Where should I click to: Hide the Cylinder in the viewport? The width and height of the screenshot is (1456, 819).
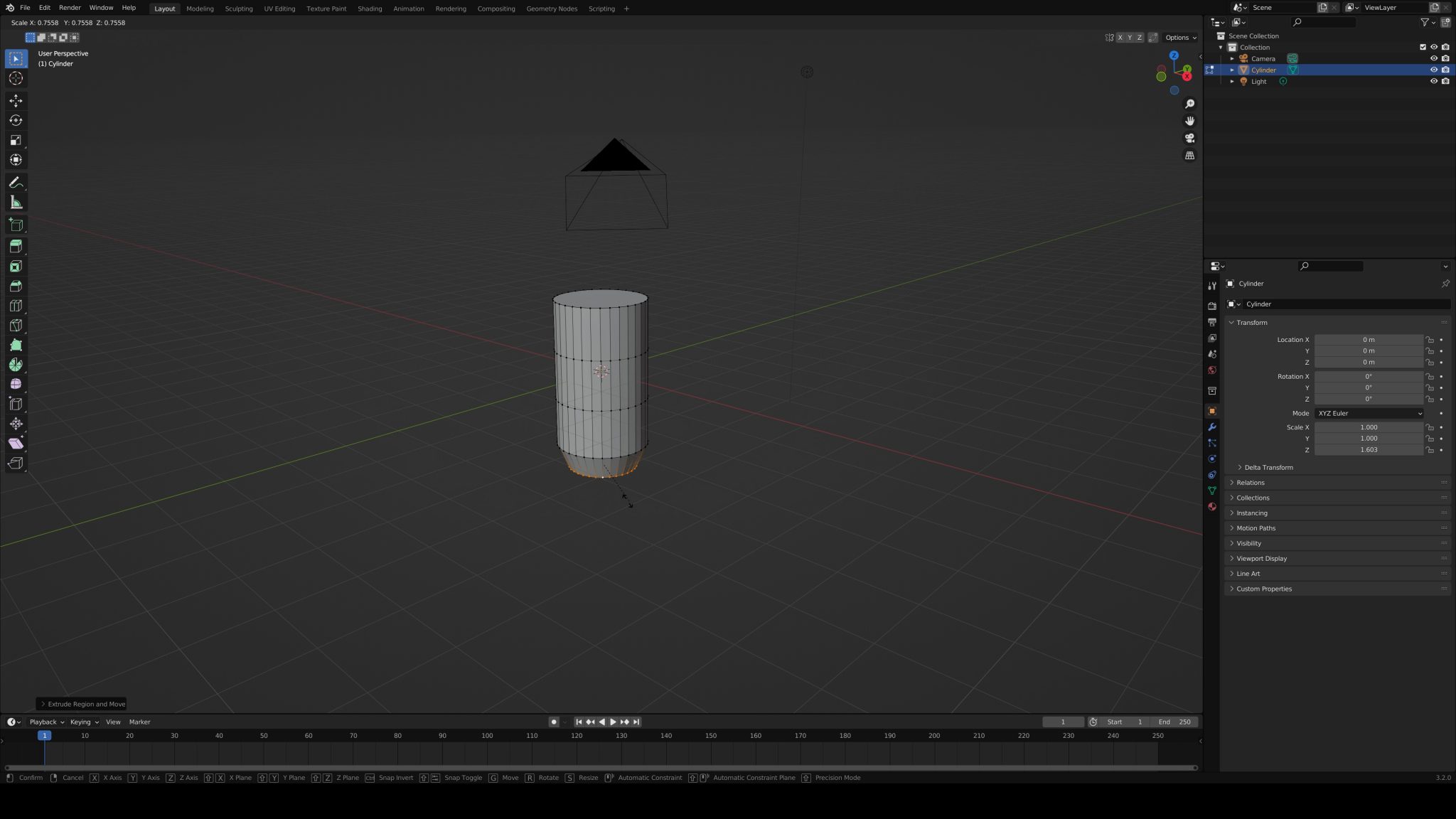pyautogui.click(x=1434, y=70)
